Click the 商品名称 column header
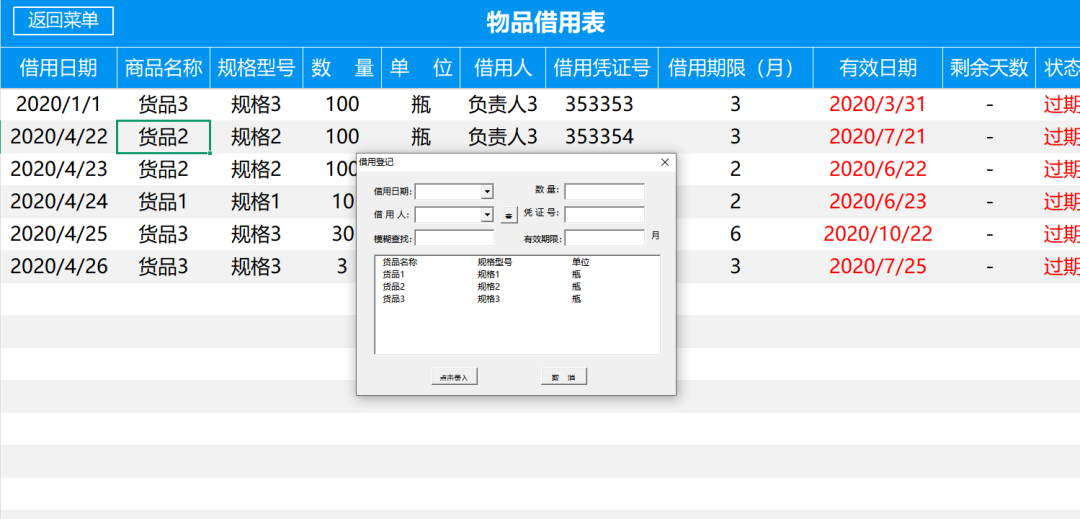Image resolution: width=1080 pixels, height=519 pixels. (x=163, y=68)
